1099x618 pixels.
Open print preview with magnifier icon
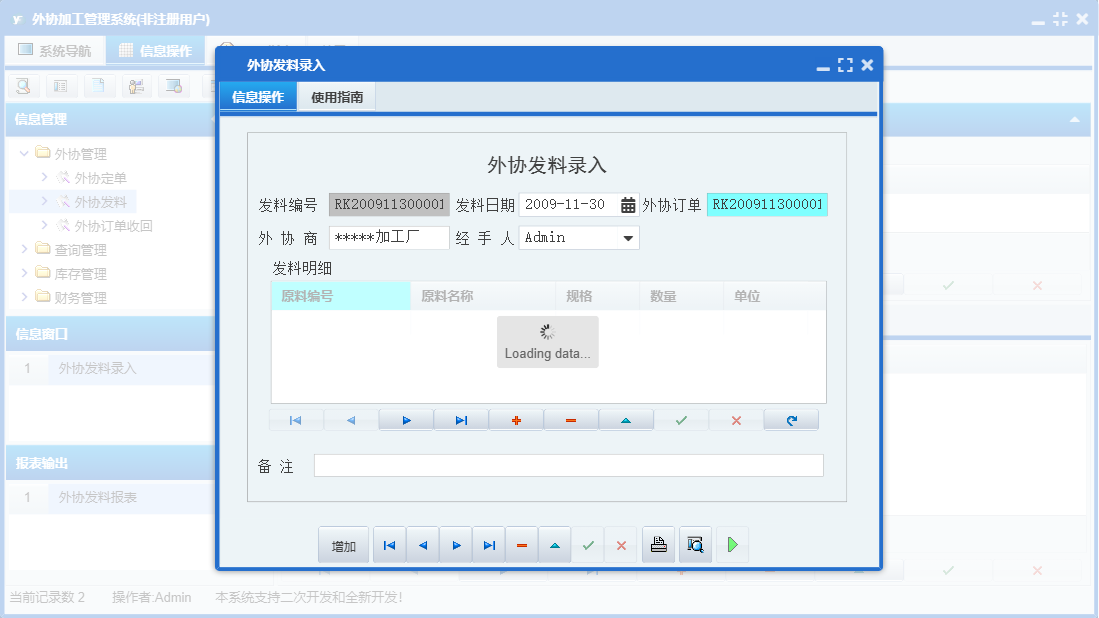[695, 544]
